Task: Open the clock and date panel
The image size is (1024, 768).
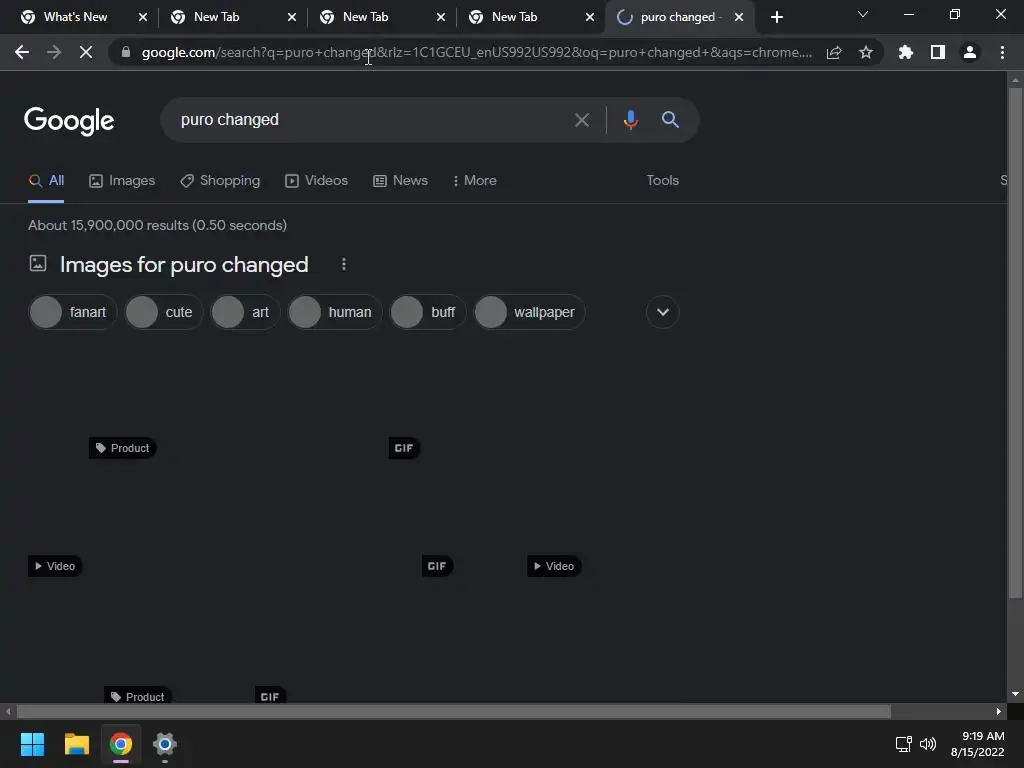Action: pos(977,744)
